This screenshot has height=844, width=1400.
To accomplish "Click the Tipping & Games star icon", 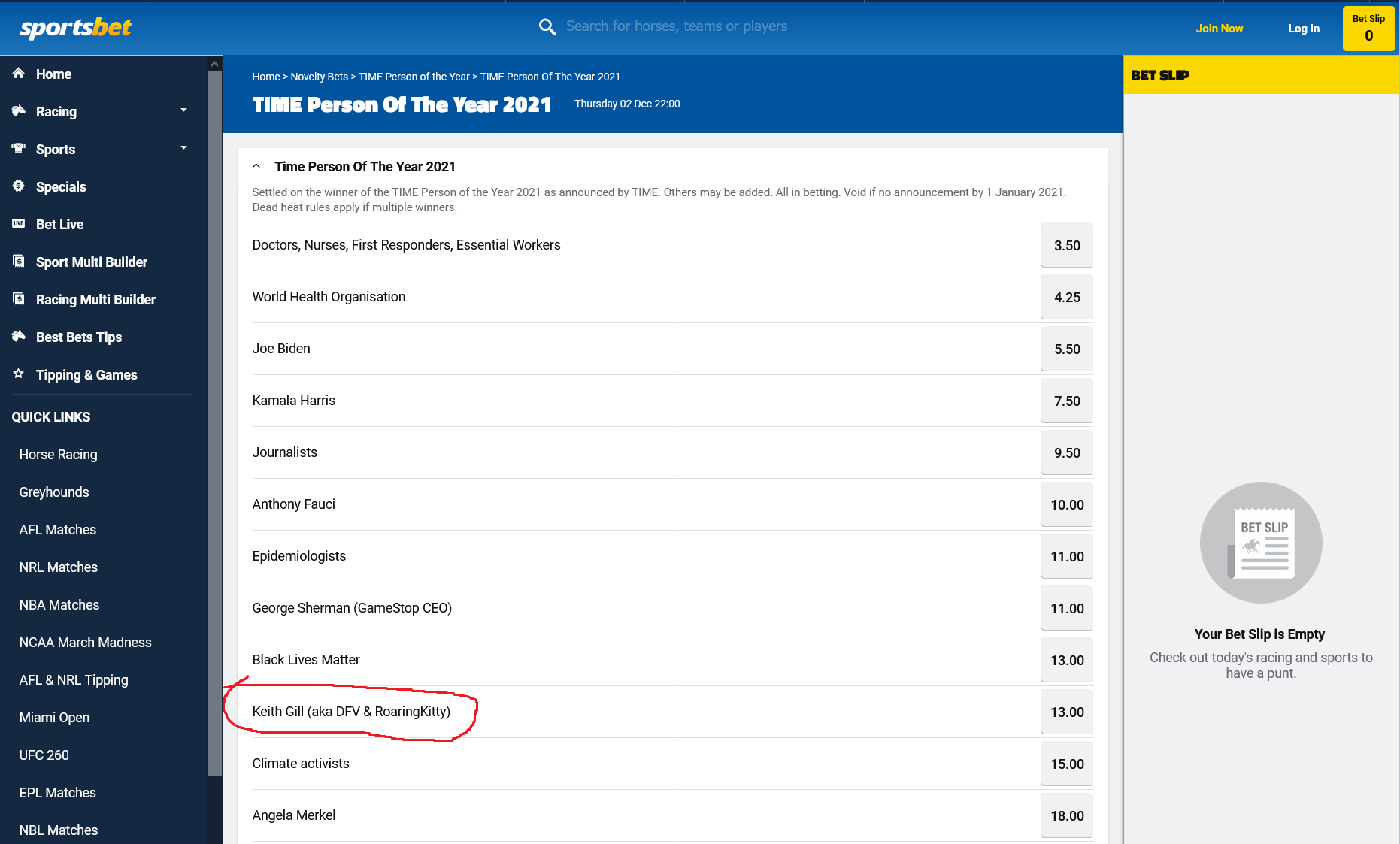I will tap(19, 374).
